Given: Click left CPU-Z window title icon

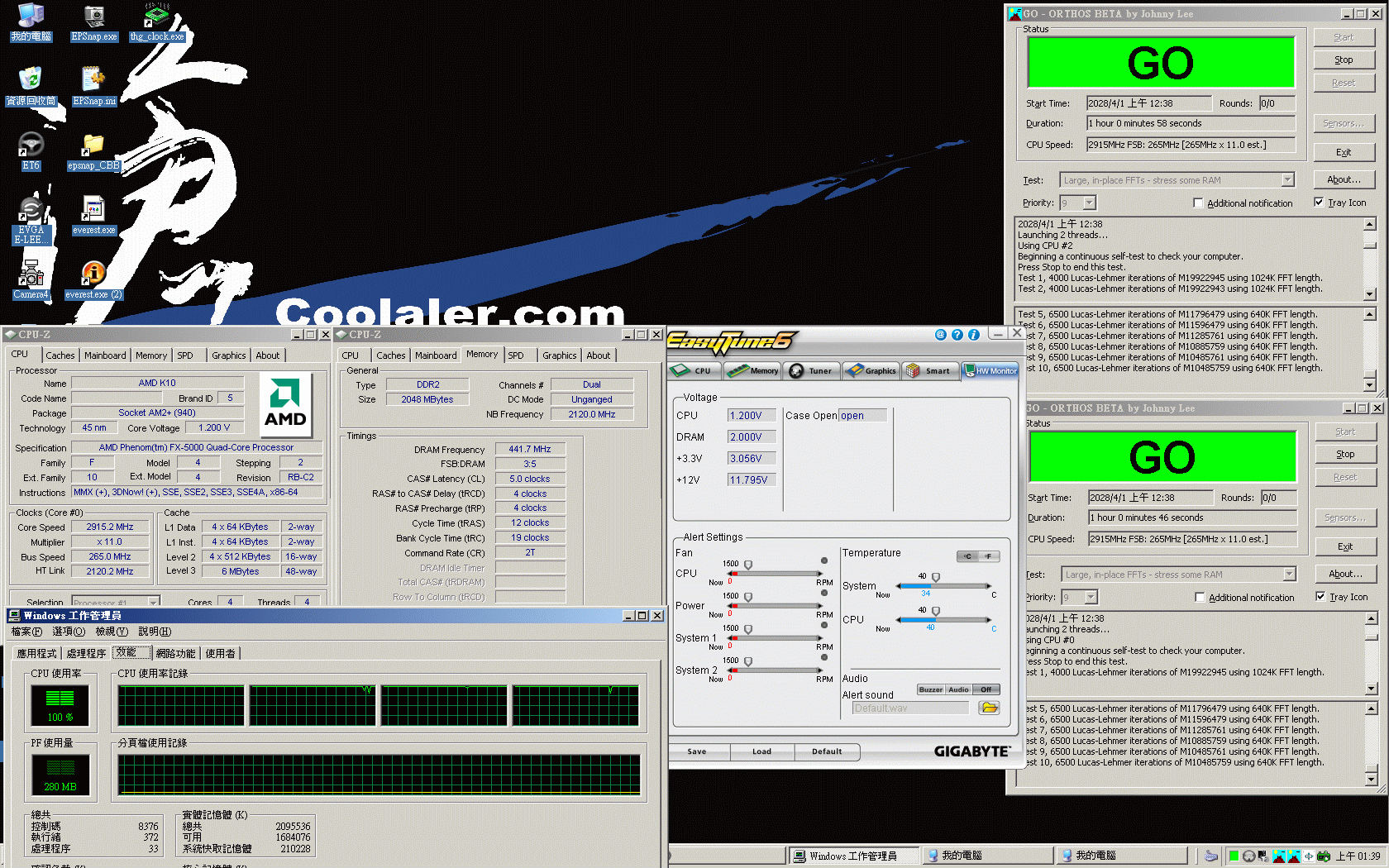Looking at the screenshot, I should [10, 335].
